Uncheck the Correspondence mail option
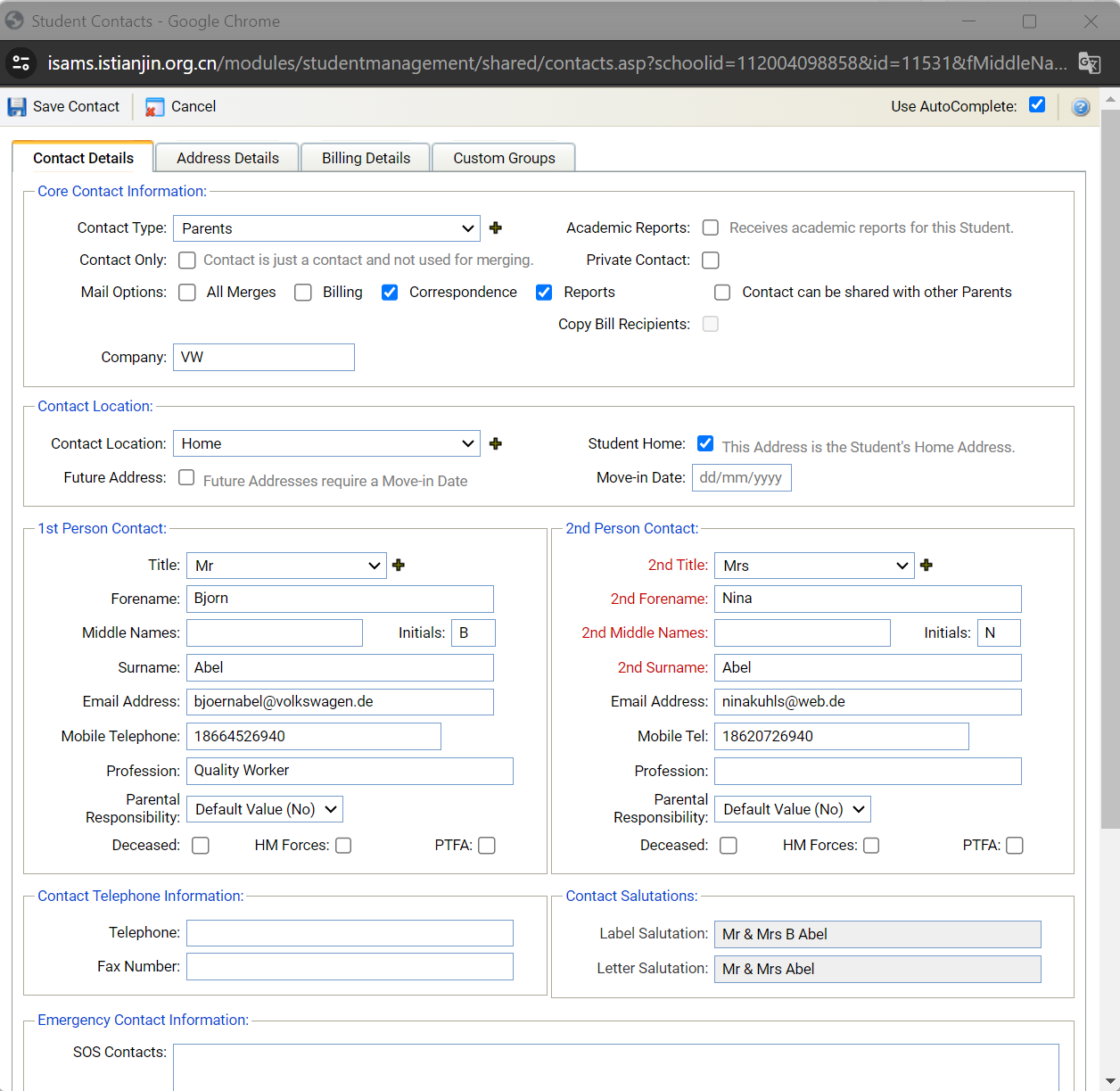The image size is (1120, 1091). tap(390, 293)
